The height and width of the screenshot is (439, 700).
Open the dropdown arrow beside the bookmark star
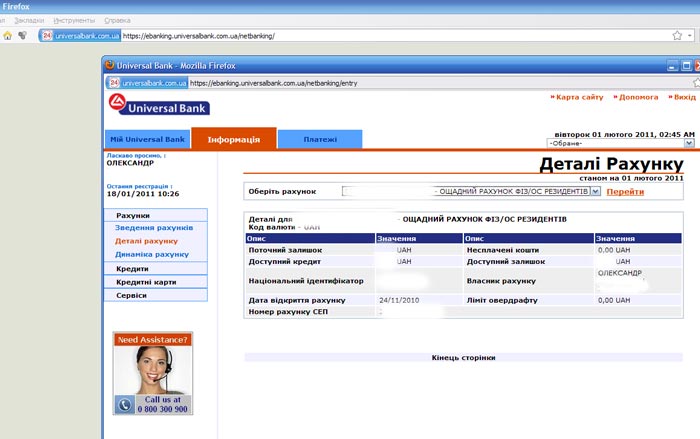point(690,36)
